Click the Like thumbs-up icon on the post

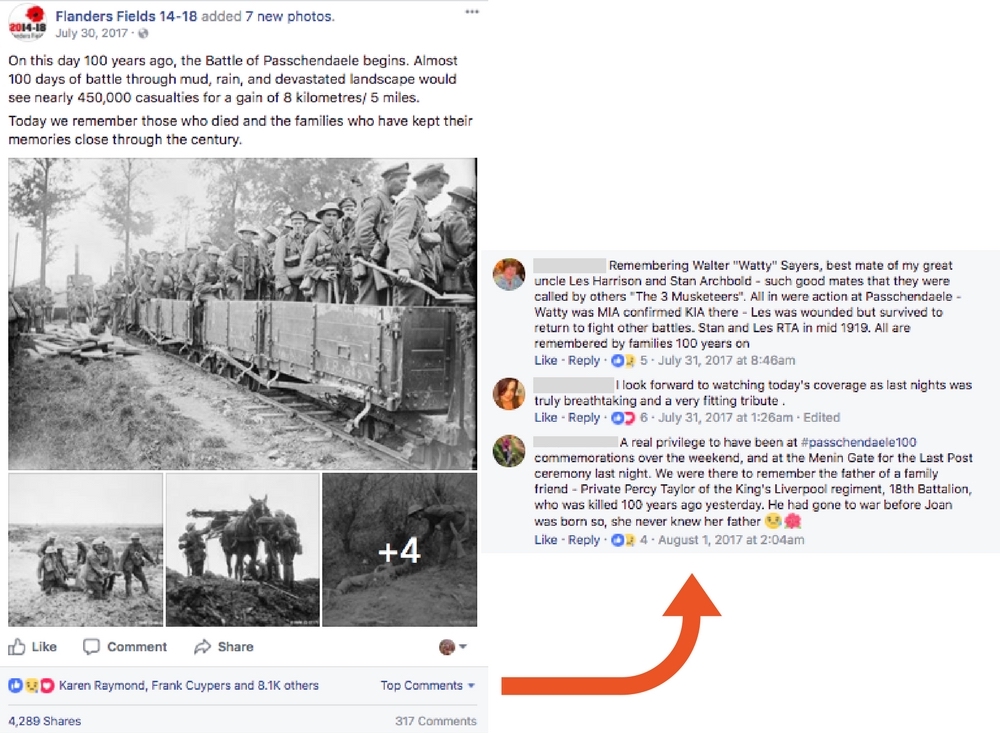coord(17,647)
